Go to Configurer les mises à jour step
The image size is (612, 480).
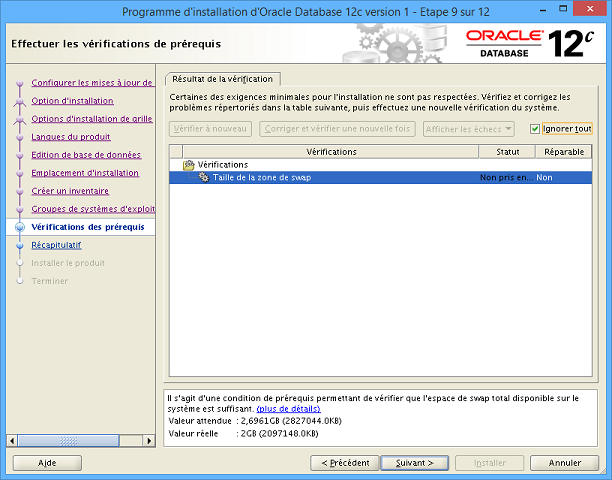pos(92,83)
